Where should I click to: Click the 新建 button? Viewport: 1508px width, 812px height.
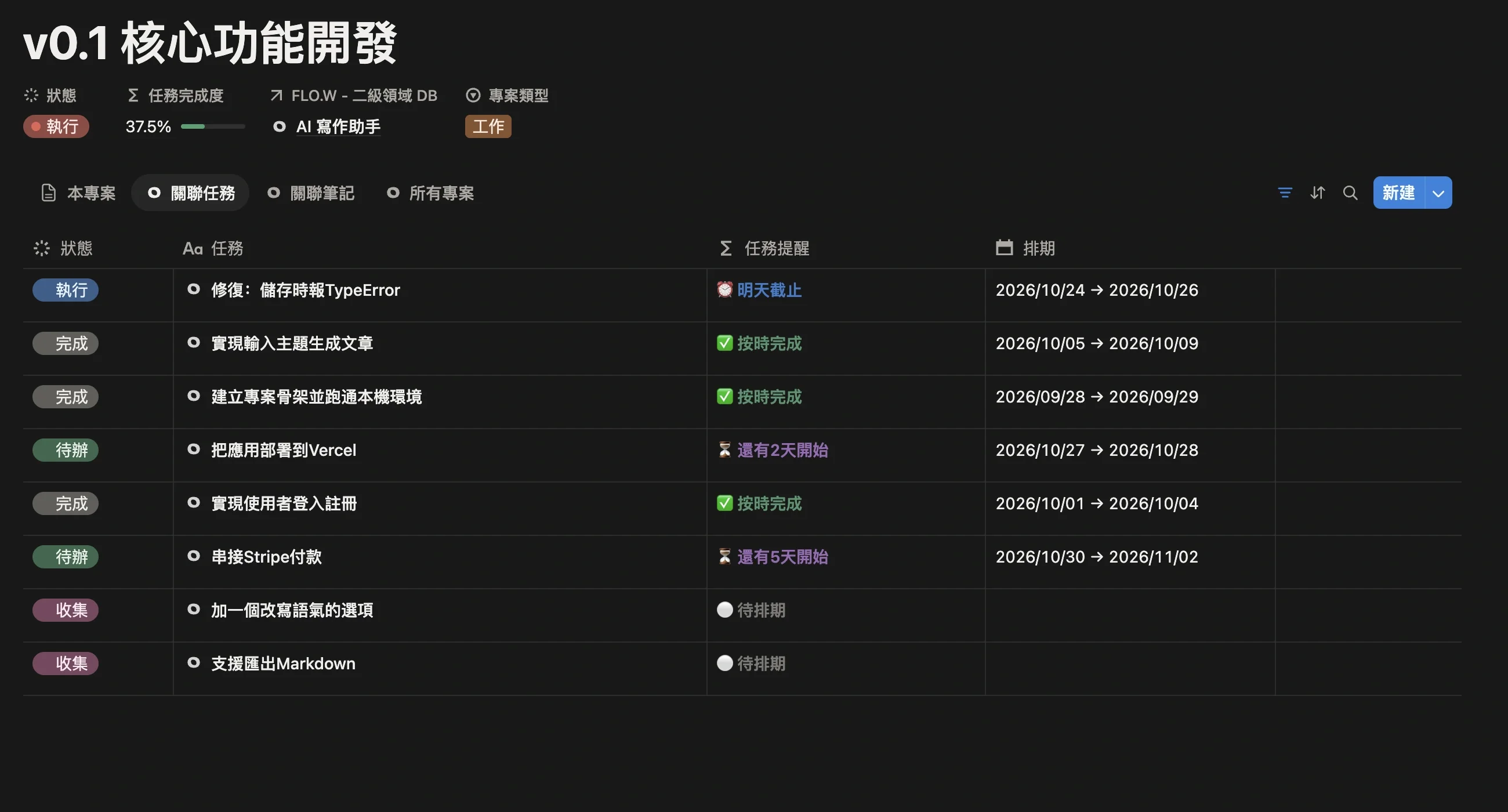coord(1398,193)
